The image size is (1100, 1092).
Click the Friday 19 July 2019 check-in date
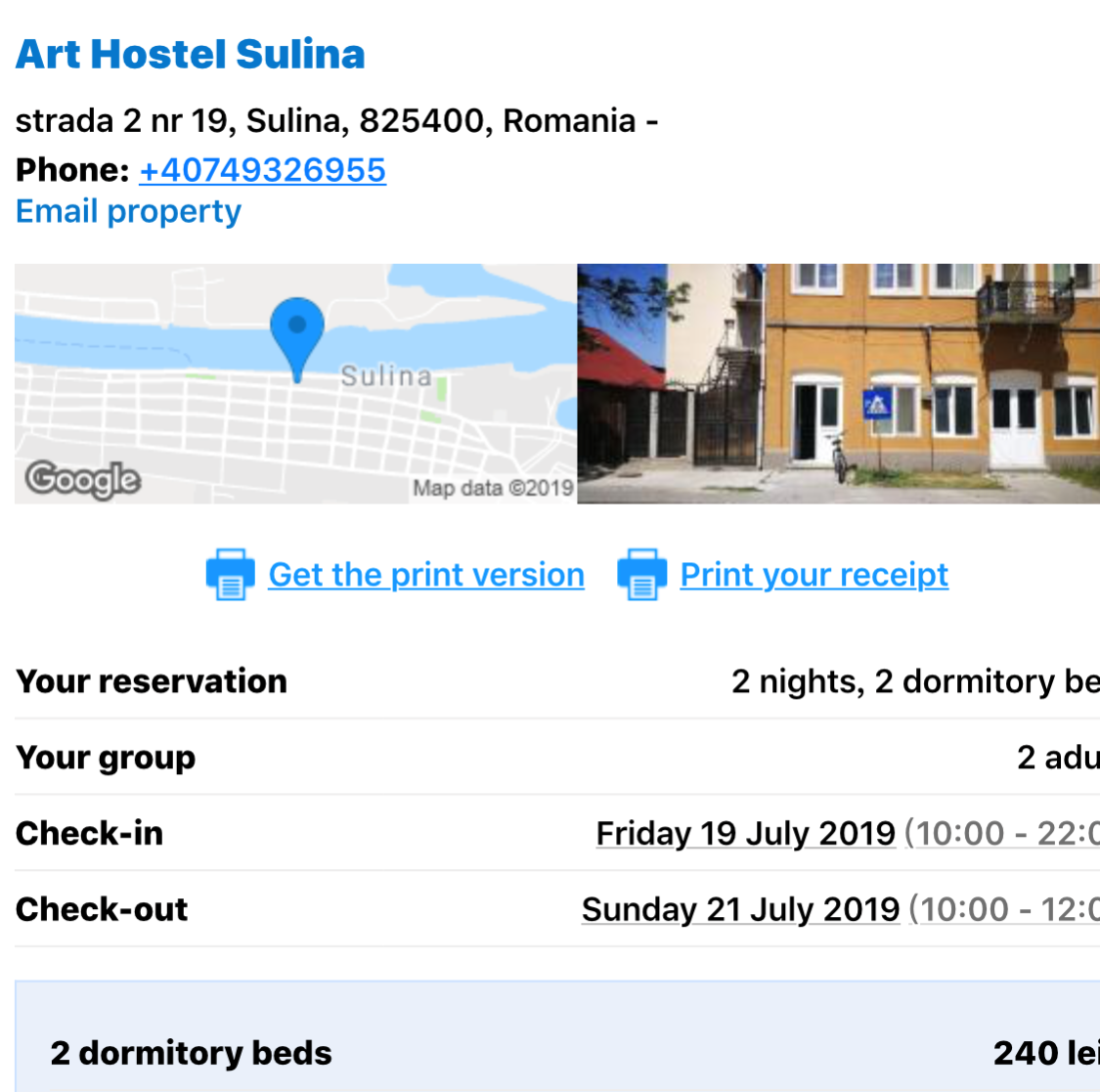pos(746,833)
